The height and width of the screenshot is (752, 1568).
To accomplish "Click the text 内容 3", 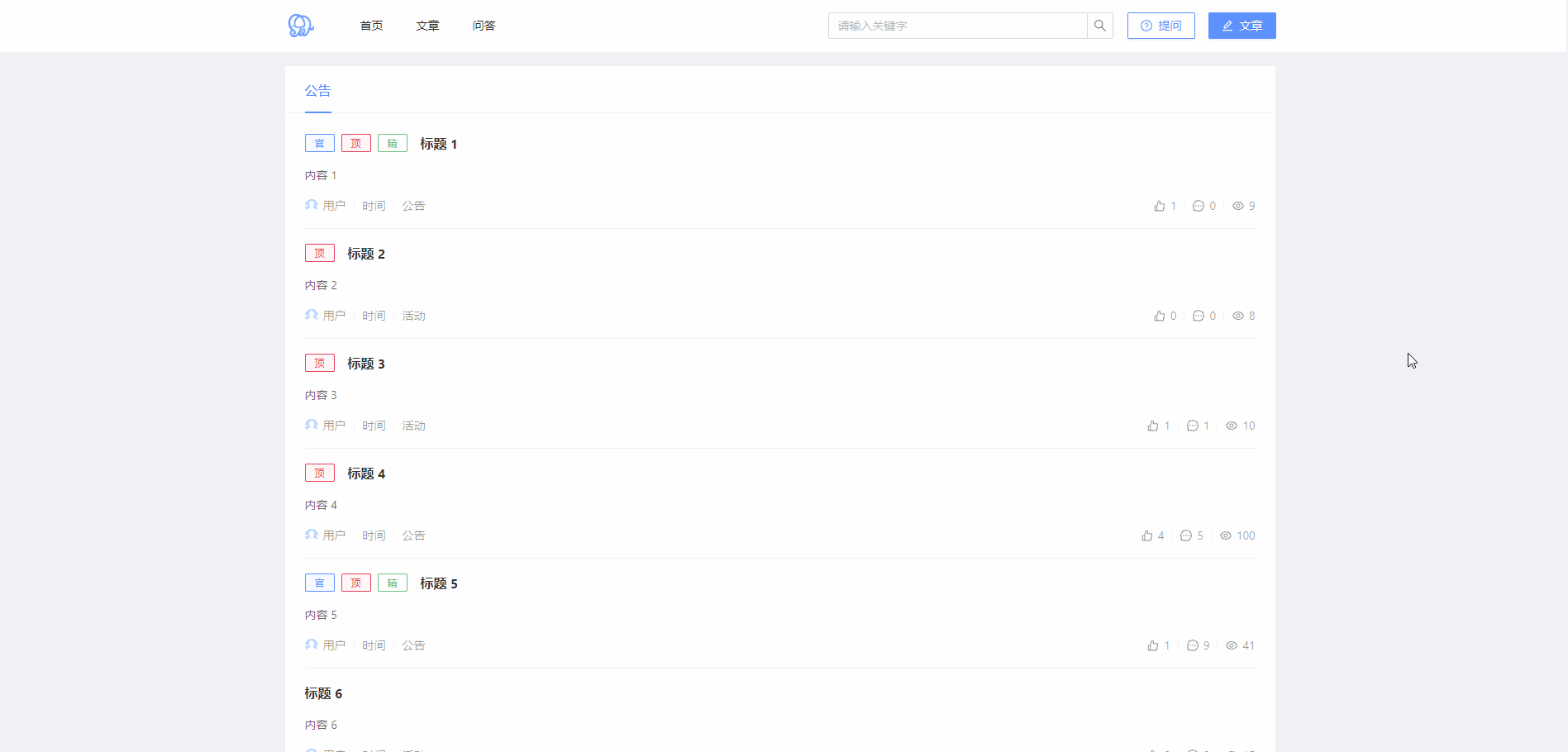I will pyautogui.click(x=321, y=395).
